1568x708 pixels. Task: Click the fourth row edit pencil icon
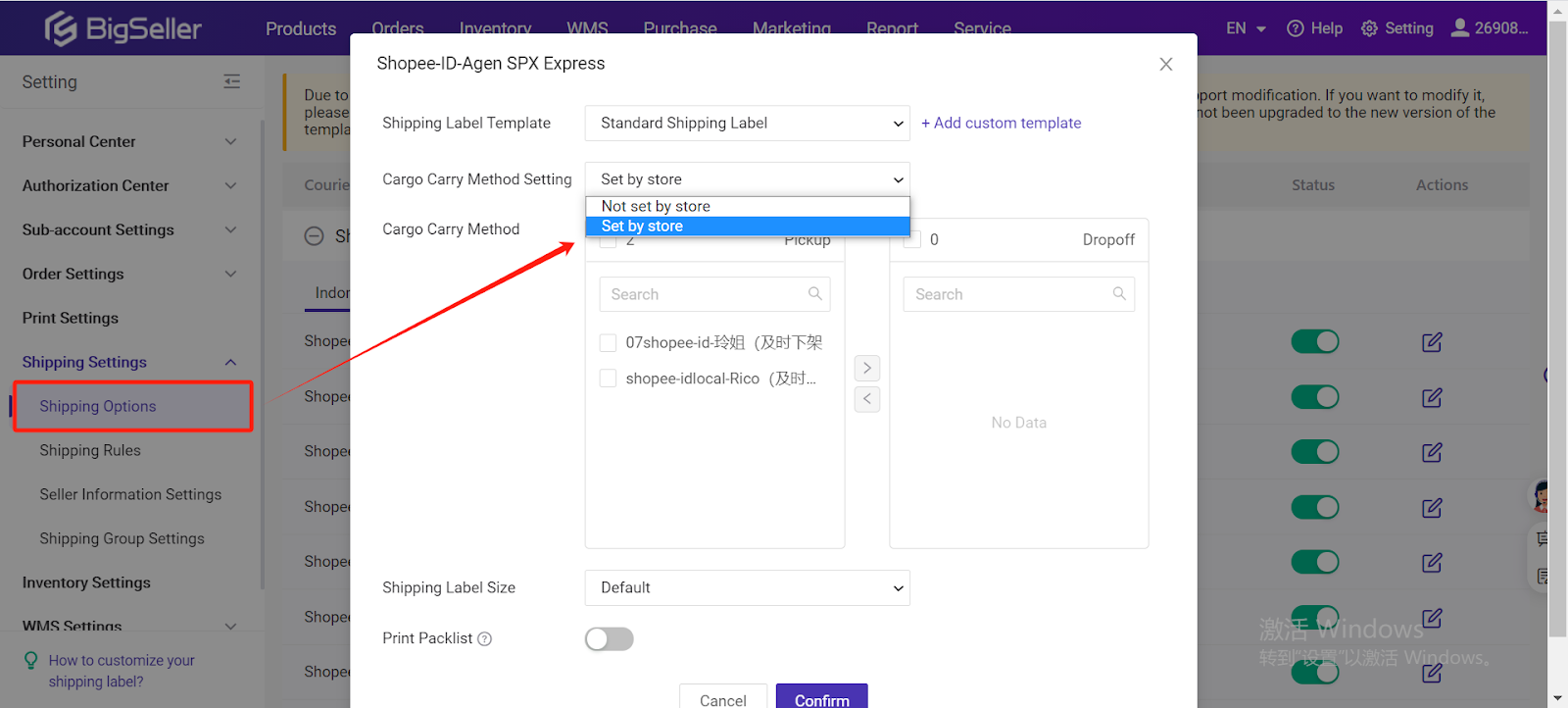click(1432, 507)
